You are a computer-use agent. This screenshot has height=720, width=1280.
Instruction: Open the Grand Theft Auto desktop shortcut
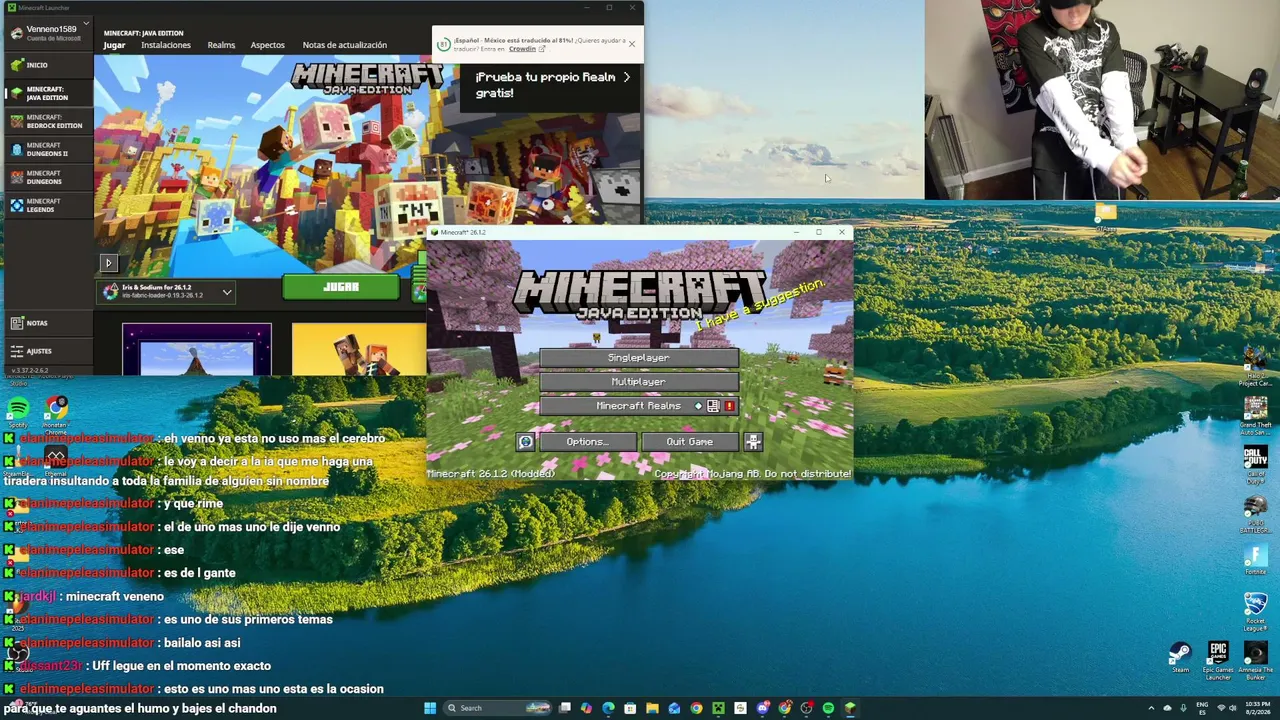point(1255,416)
